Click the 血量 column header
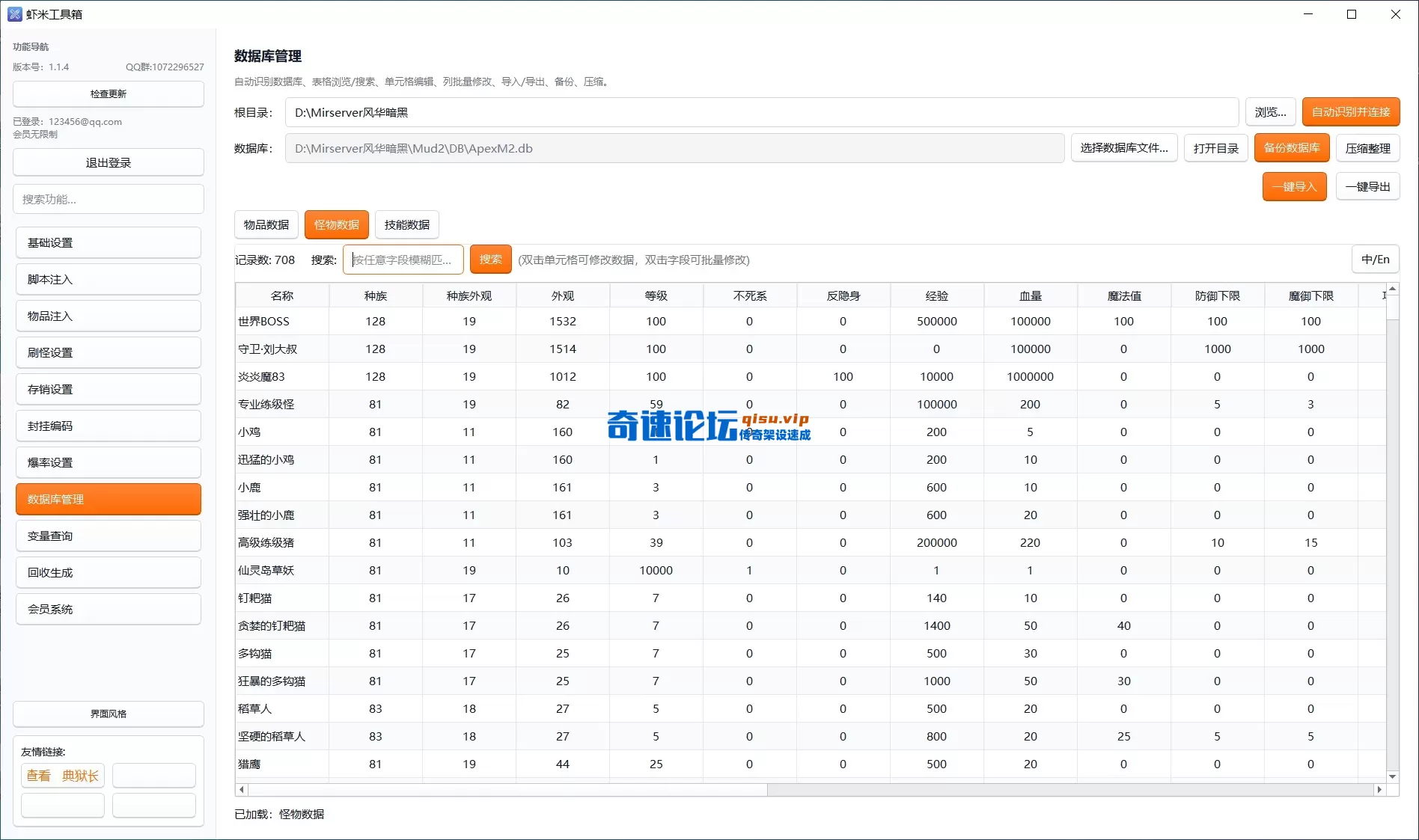The width and height of the screenshot is (1419, 840). [x=1030, y=295]
